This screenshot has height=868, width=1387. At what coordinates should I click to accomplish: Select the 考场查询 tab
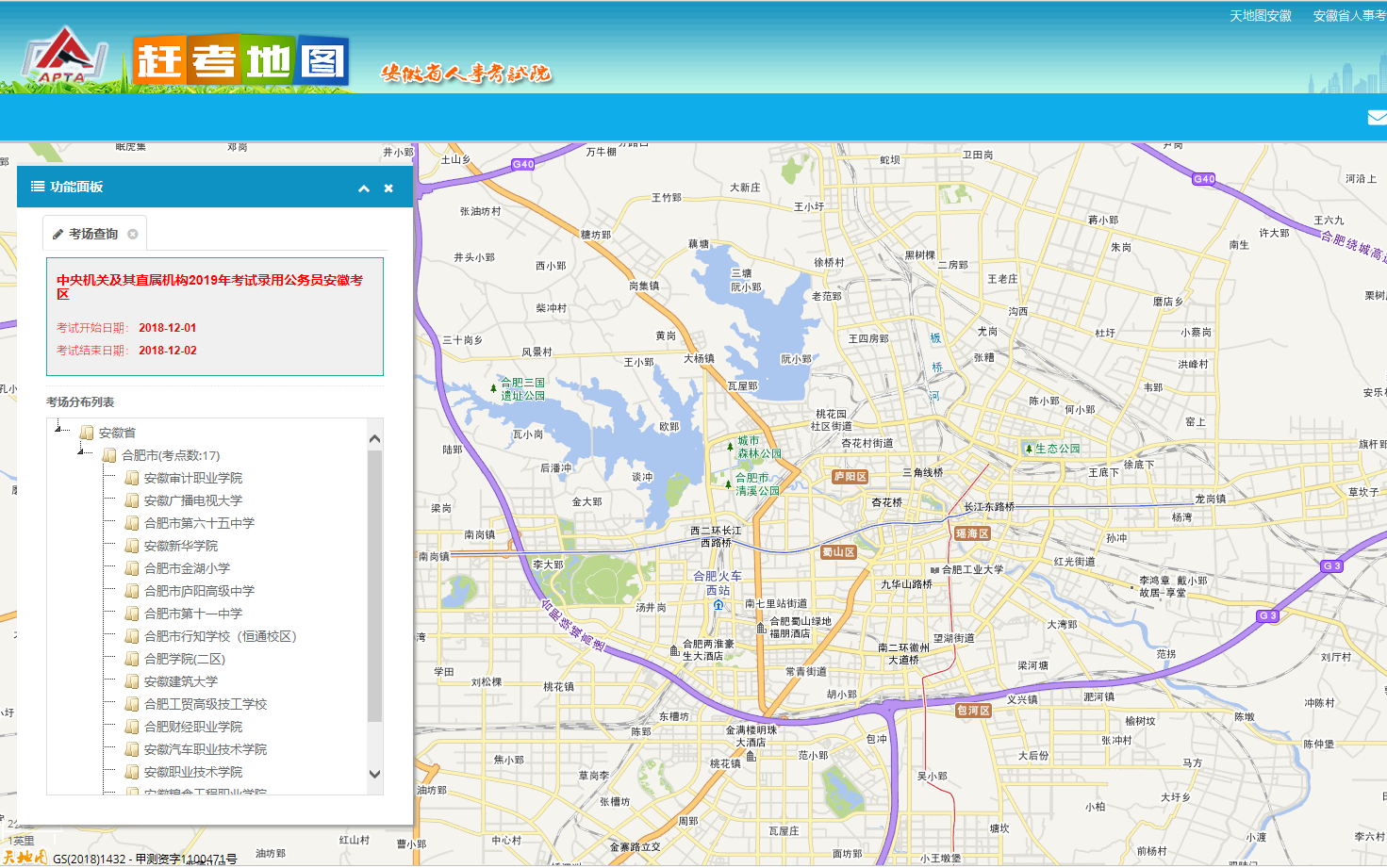(93, 234)
